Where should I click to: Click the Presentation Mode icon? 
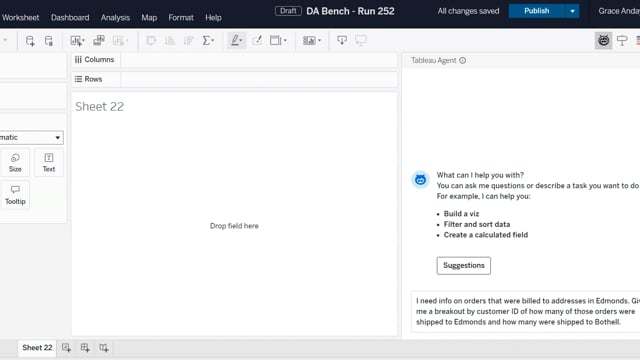[x=361, y=40]
